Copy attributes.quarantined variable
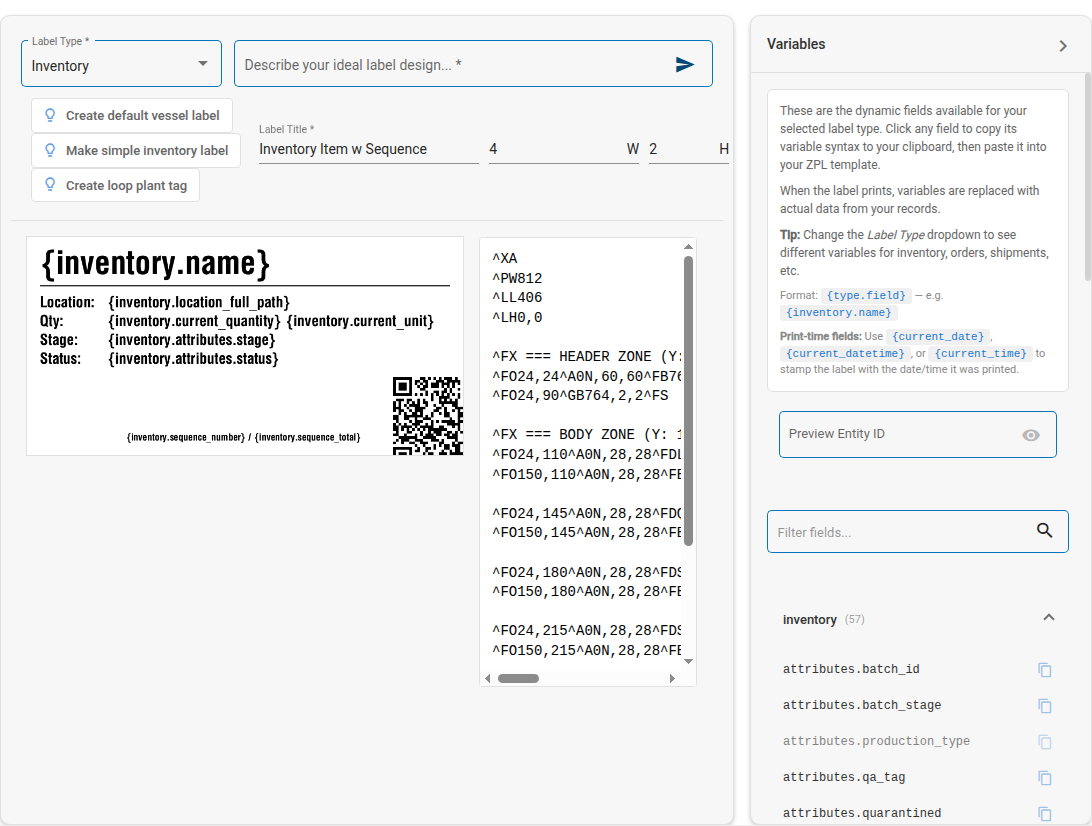The width and height of the screenshot is (1092, 826). click(1045, 813)
